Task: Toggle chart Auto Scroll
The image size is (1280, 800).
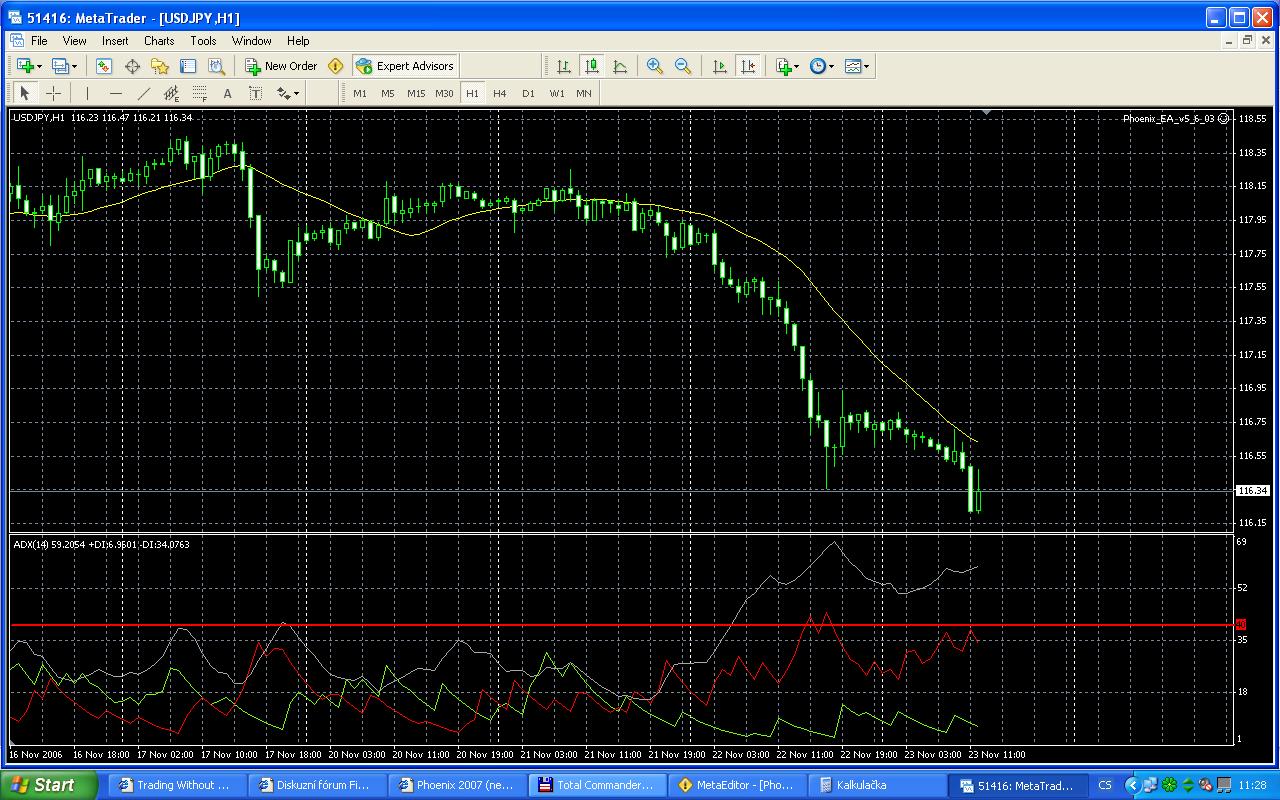Action: click(719, 66)
